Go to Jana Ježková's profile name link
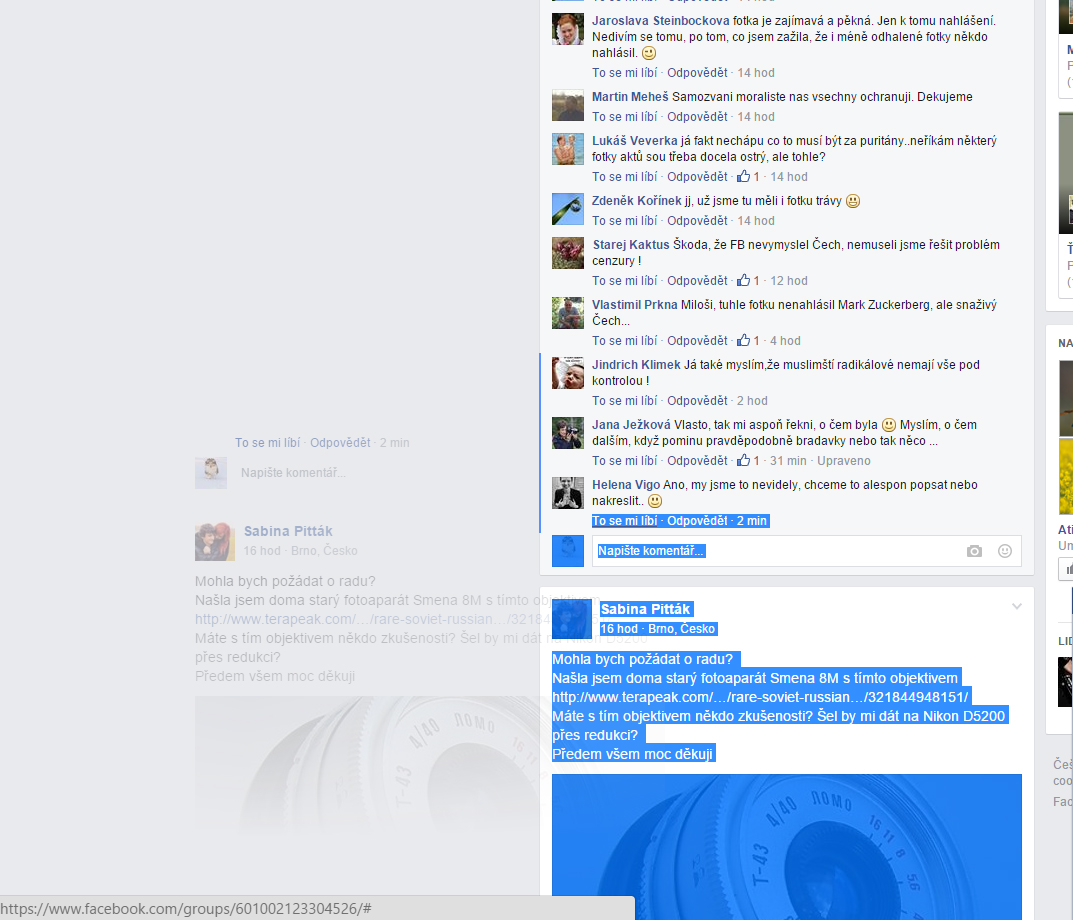 pyautogui.click(x=631, y=425)
